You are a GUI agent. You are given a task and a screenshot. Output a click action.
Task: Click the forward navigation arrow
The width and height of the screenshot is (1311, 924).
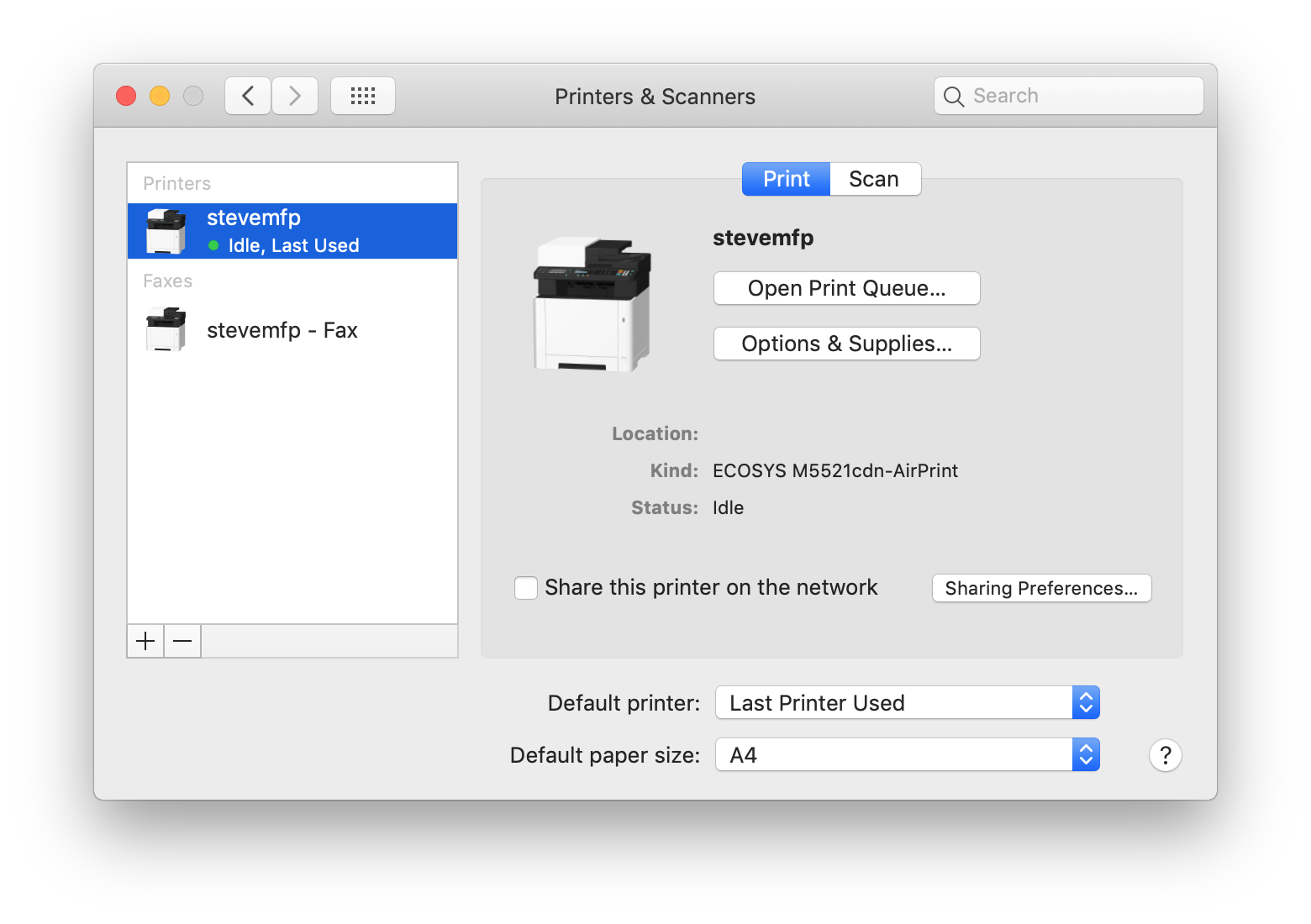[x=294, y=96]
